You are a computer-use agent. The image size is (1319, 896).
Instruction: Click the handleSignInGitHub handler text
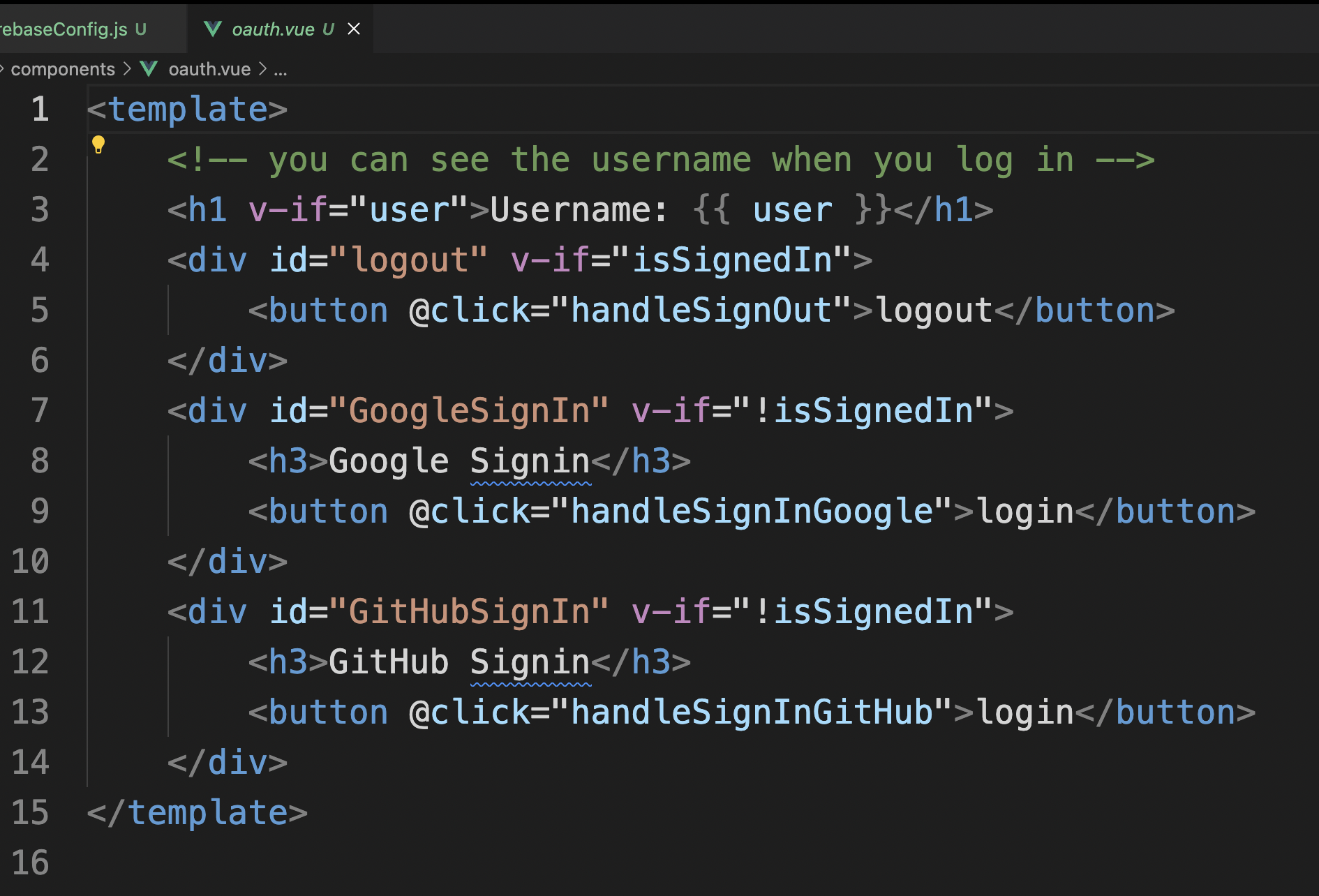(752, 712)
